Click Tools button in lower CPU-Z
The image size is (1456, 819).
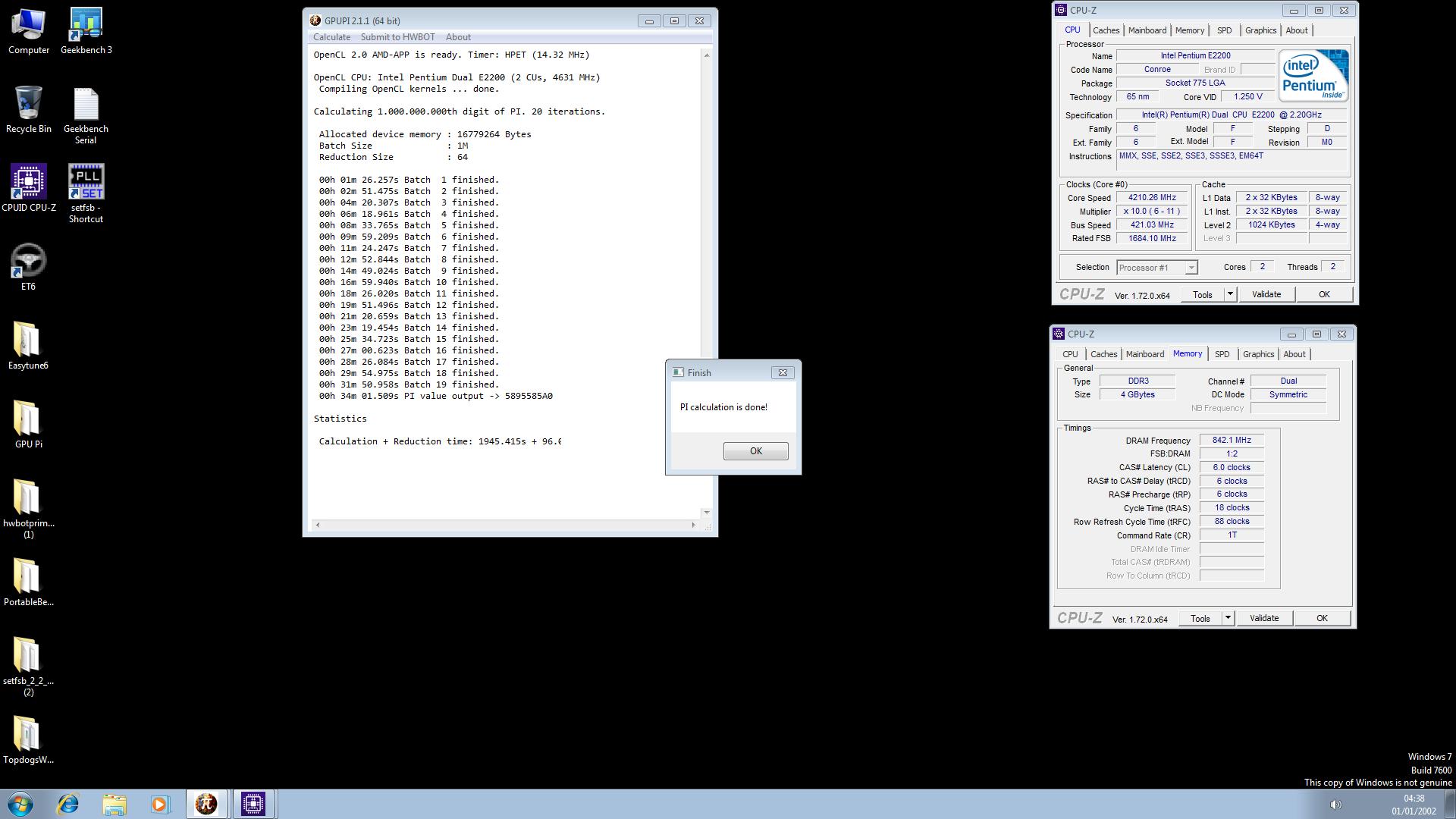coord(1200,618)
